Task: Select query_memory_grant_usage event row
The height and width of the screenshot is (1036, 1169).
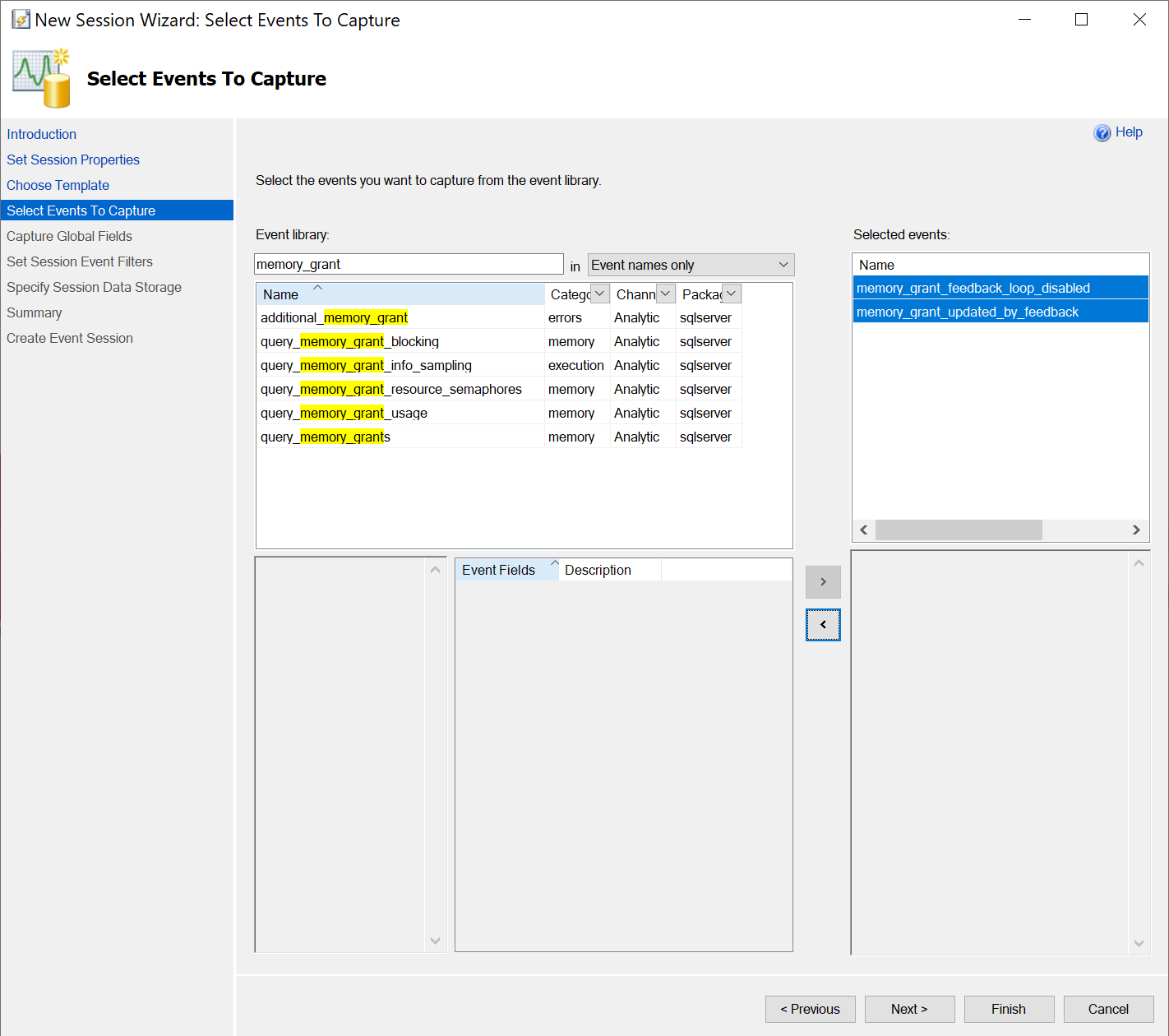Action: click(499, 413)
